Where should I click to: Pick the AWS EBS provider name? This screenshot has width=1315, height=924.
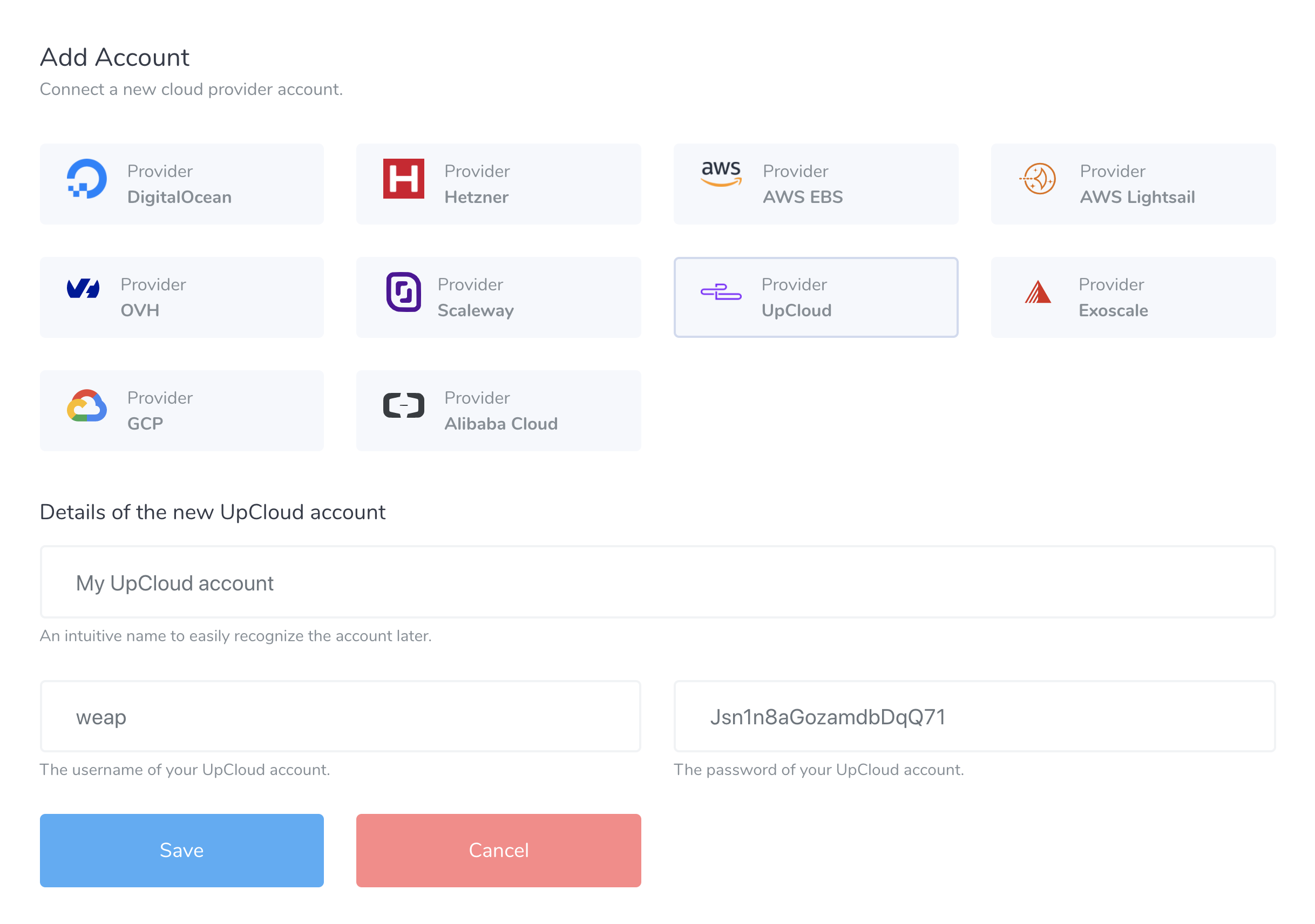802,197
